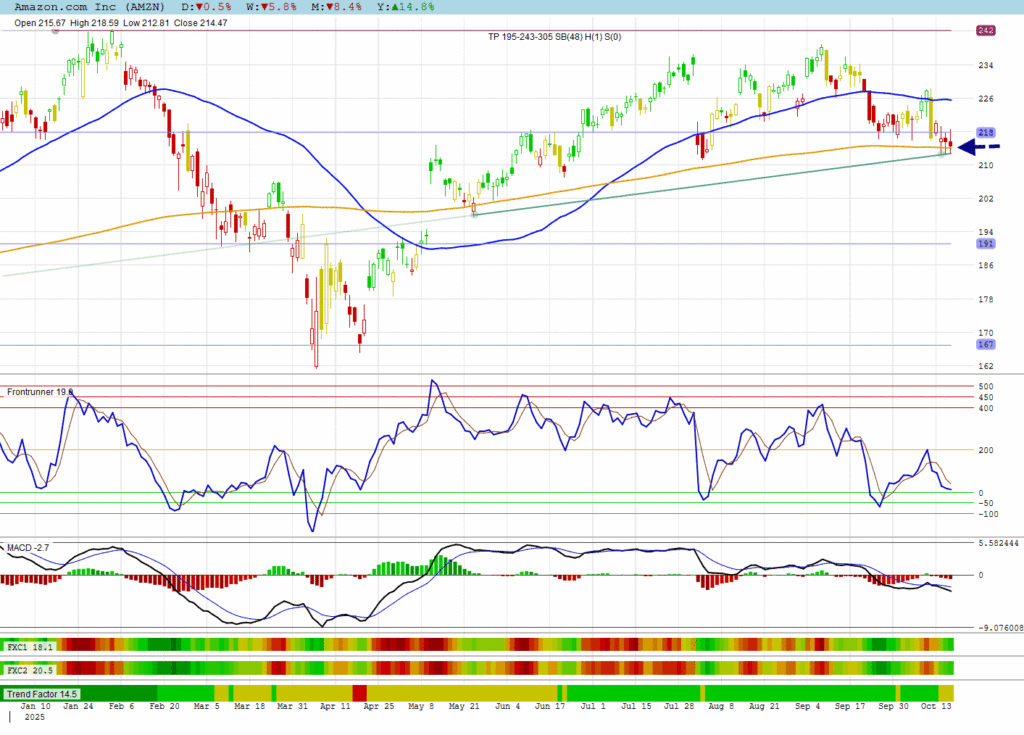Click the 218 price level tag
This screenshot has height=735, width=1024.
(x=985, y=132)
